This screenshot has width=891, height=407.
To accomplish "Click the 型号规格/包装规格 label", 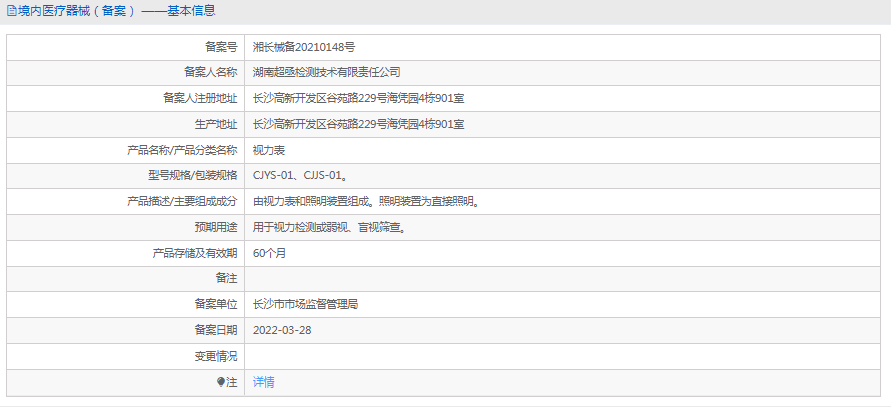I will [x=193, y=176].
